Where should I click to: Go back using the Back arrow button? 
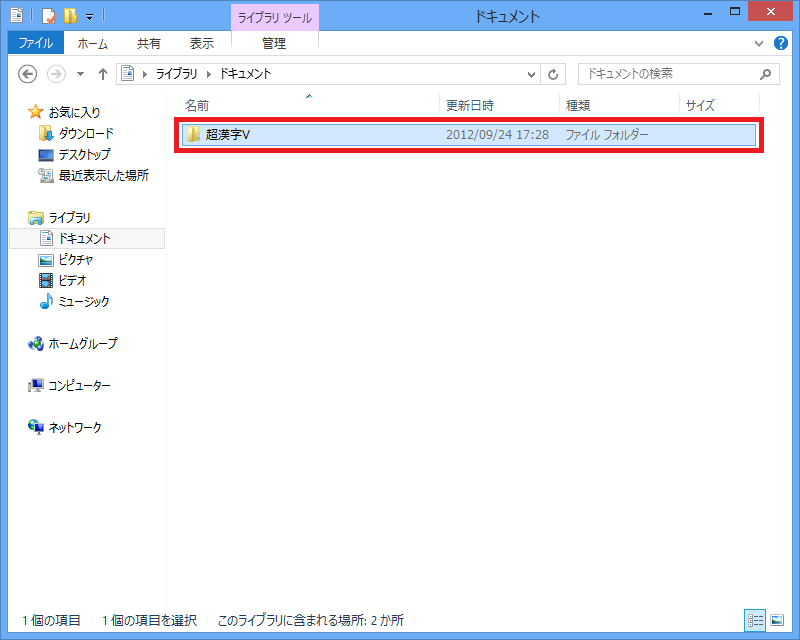pyautogui.click(x=29, y=74)
